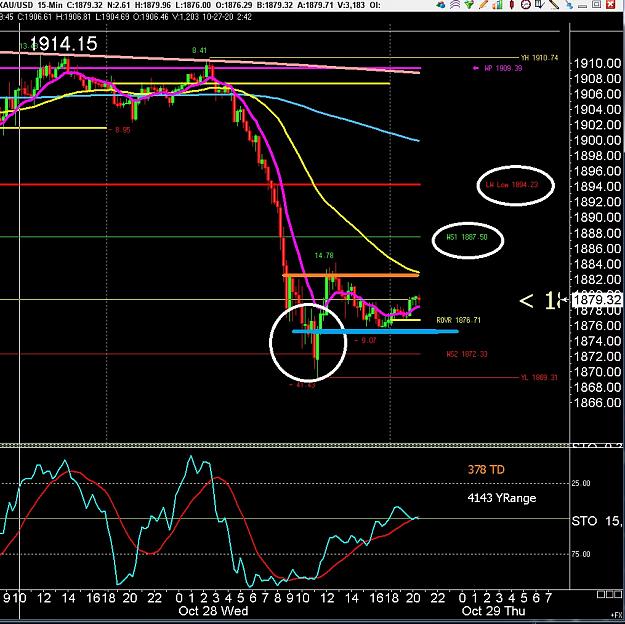Click the checklist with checkmark icon
Screen dimensions: 625x624
point(539,5)
